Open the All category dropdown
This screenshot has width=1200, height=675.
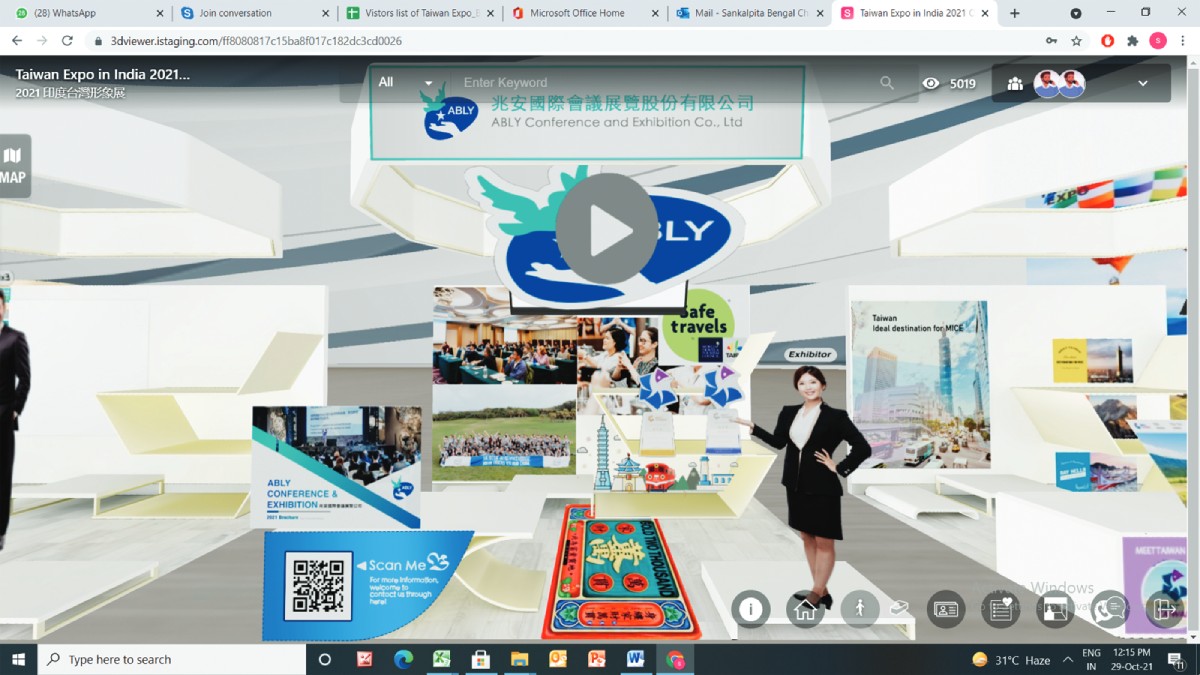[x=406, y=83]
